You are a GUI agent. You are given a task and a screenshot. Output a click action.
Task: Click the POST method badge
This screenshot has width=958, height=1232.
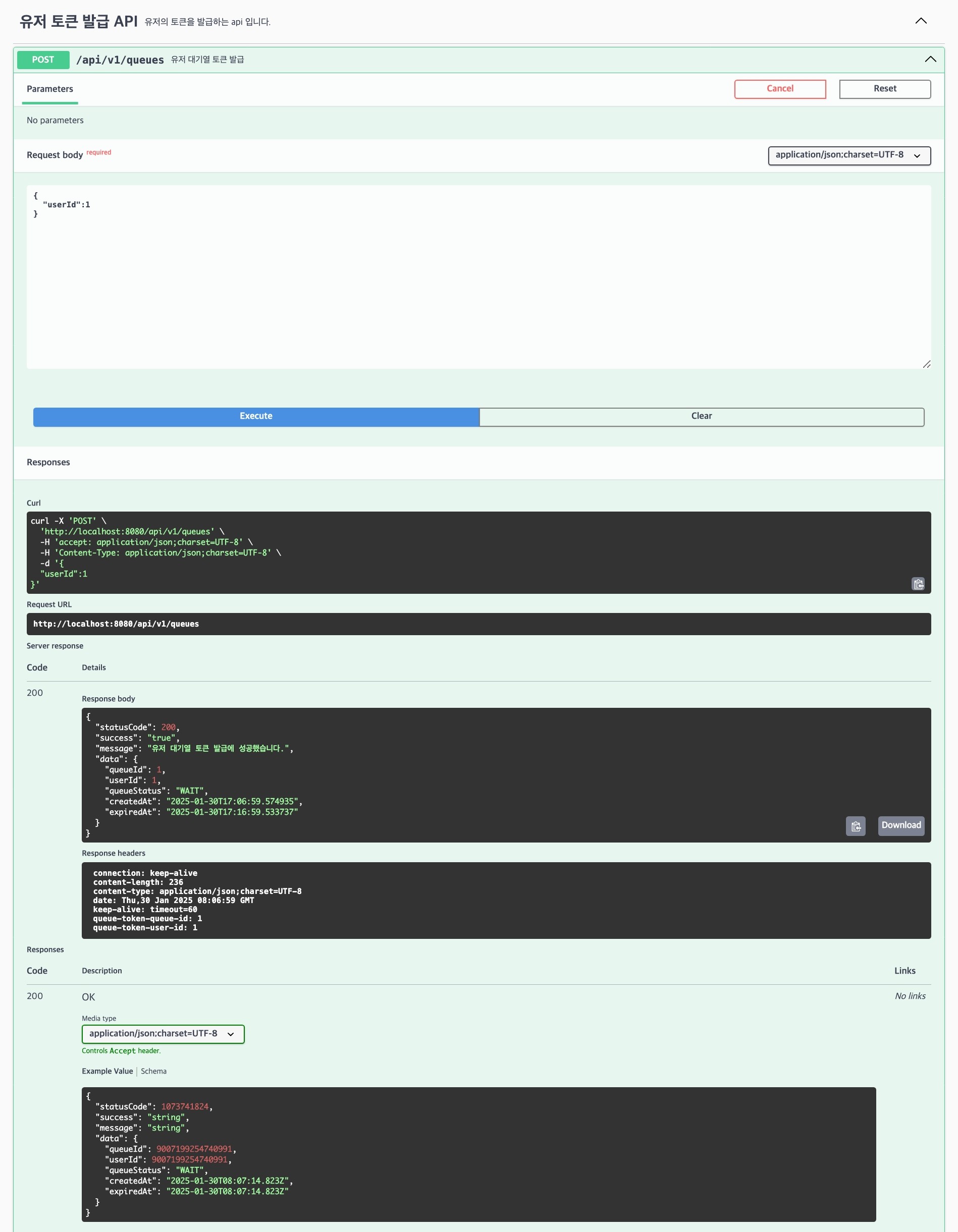point(43,60)
